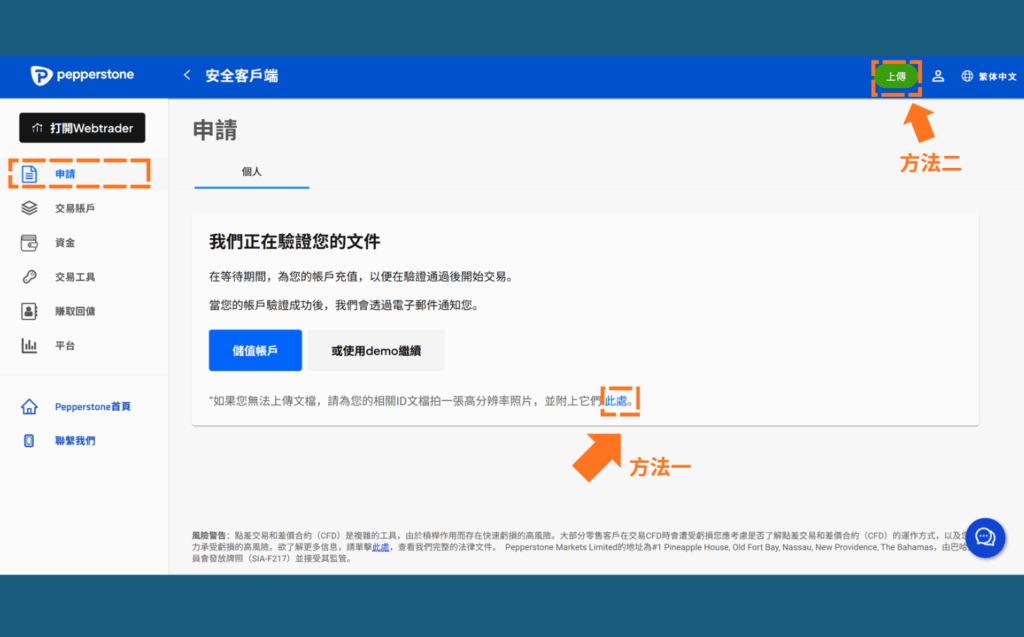Click the 交易工具 key icon
This screenshot has height=637, width=1024.
30,277
